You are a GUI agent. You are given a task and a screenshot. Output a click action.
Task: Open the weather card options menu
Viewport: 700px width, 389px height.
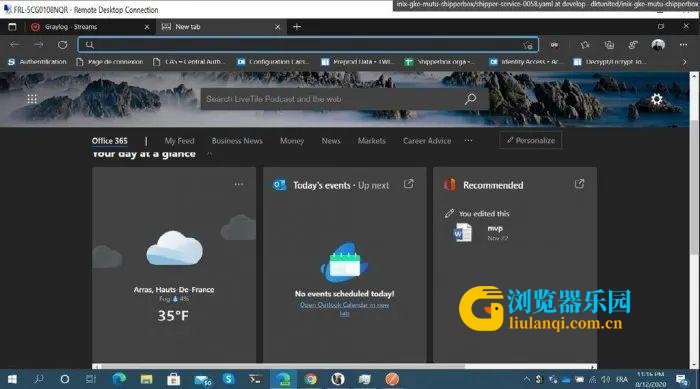click(x=239, y=184)
